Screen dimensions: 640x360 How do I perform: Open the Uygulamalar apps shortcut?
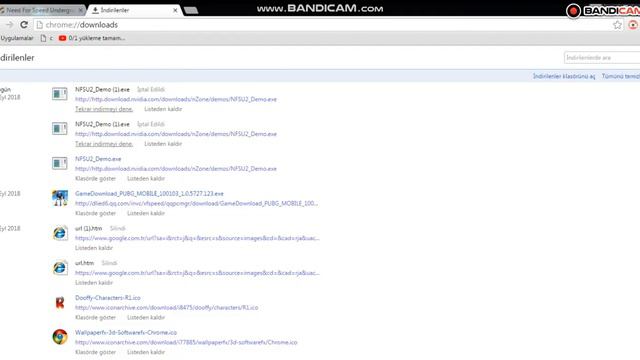tap(17, 38)
